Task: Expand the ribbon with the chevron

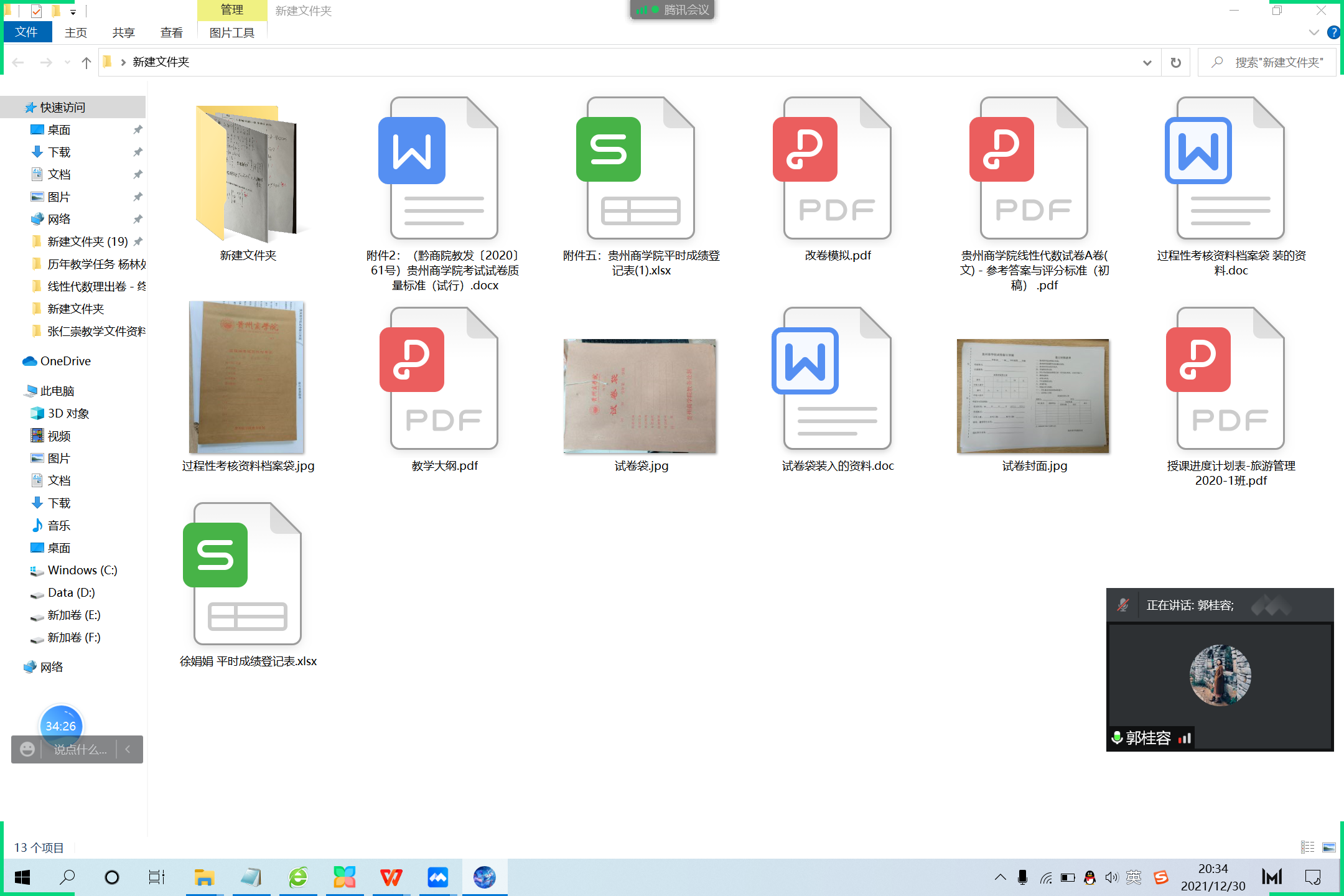Action: tap(1314, 32)
